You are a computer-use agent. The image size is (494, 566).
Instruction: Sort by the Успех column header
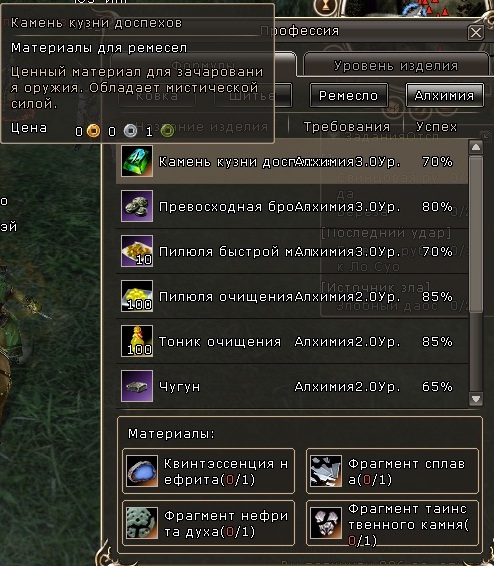pos(437,127)
